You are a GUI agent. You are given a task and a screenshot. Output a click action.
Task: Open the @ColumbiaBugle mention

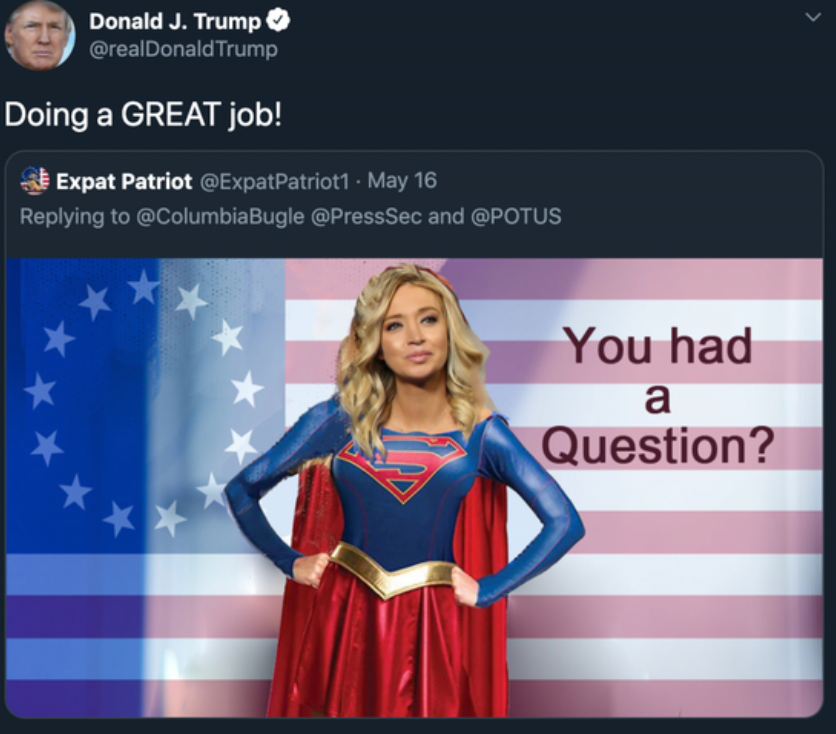(221, 216)
